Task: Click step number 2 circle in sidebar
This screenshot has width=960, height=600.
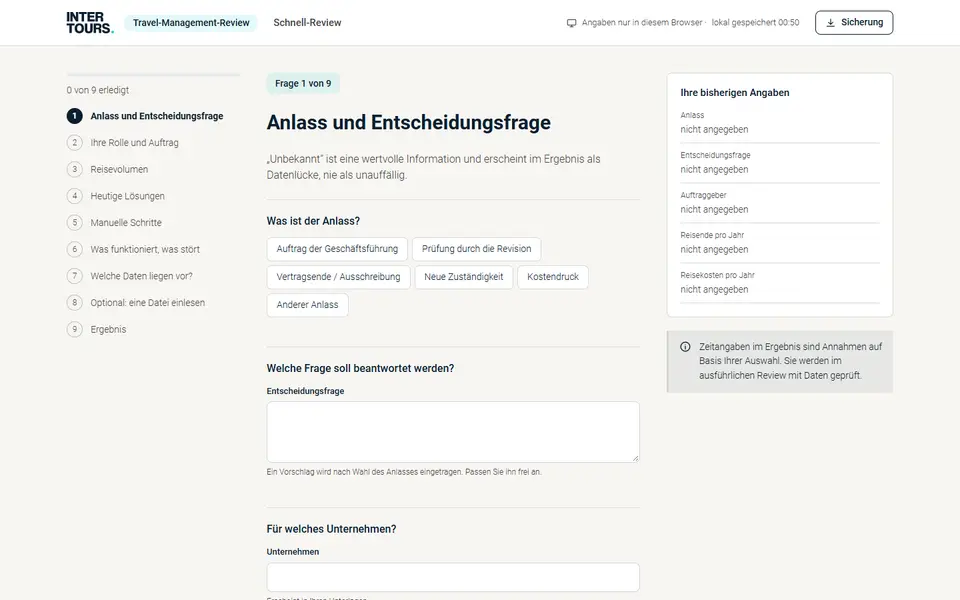Action: (75, 143)
